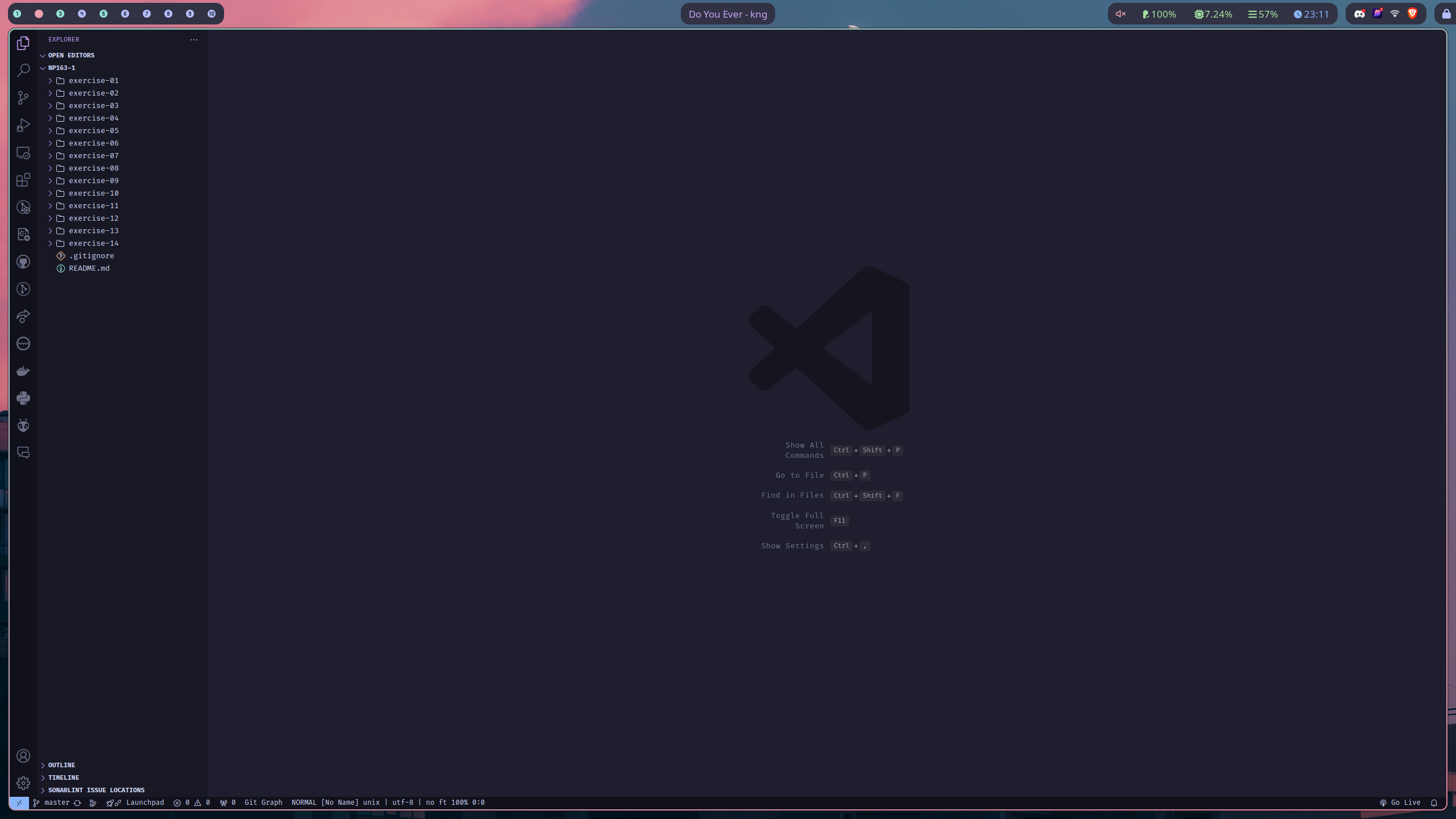Open the chat comments icon in activity bar
This screenshot has width=1456, height=819.
[23, 453]
